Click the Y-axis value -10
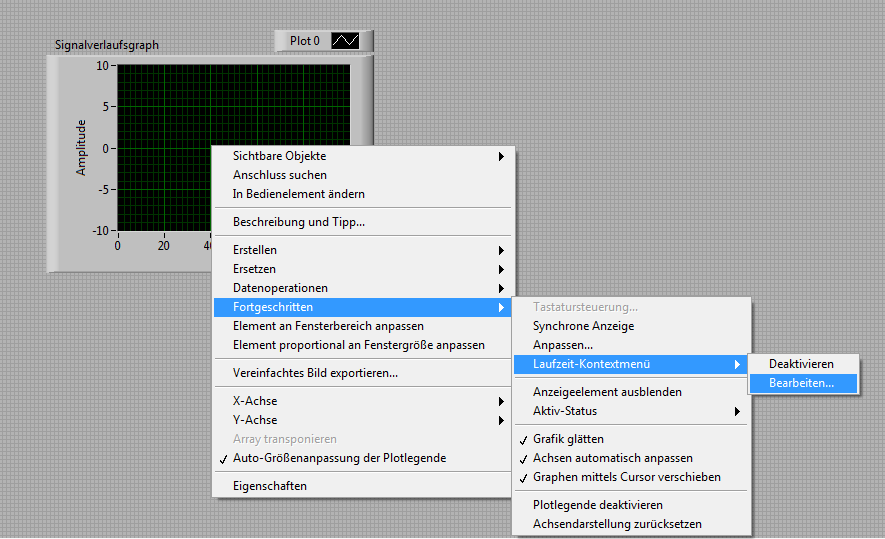The width and height of the screenshot is (885, 539). 100,230
